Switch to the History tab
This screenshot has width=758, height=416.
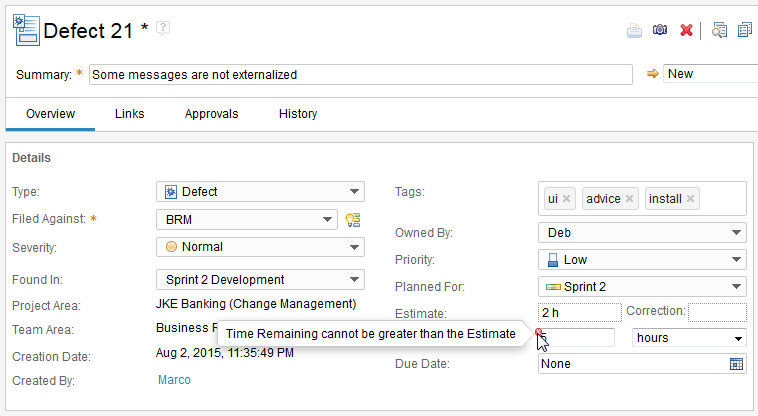point(298,114)
